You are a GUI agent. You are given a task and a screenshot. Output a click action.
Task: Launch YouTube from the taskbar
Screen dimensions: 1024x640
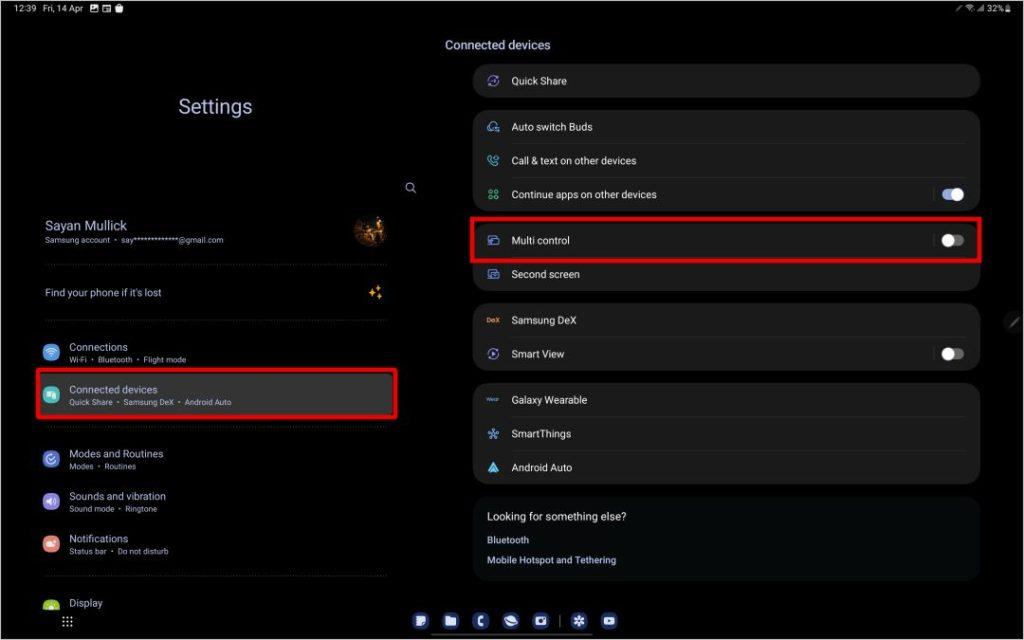pos(609,620)
